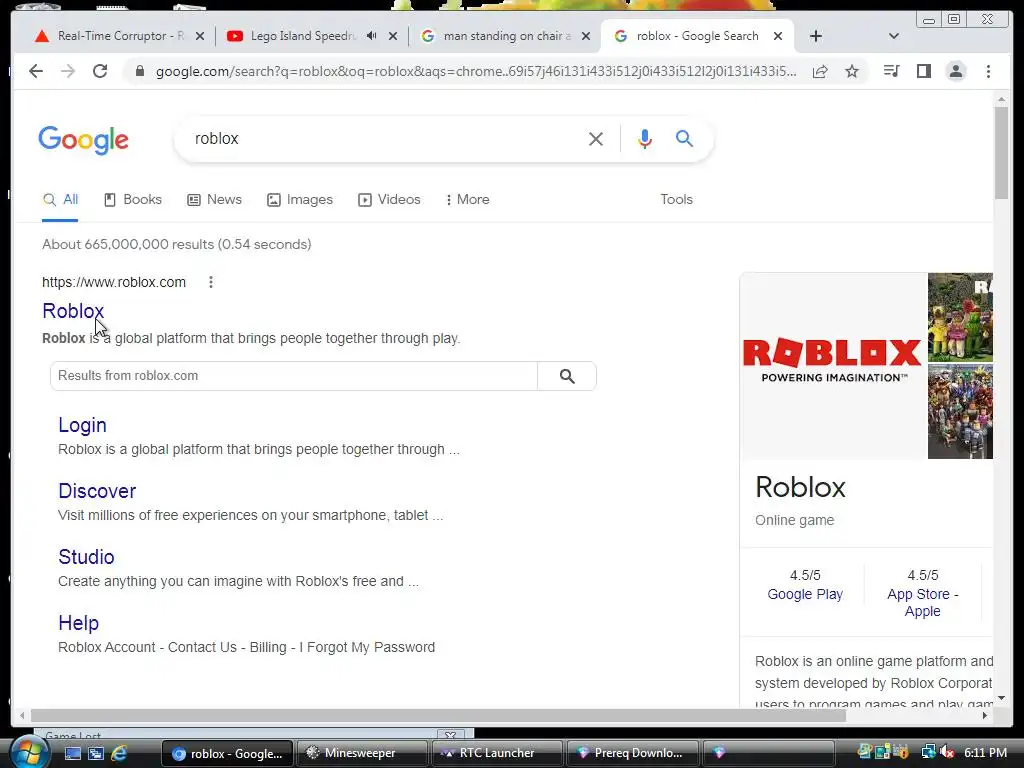The image size is (1024, 768).
Task: Open Chrome side panel
Action: pos(923,71)
